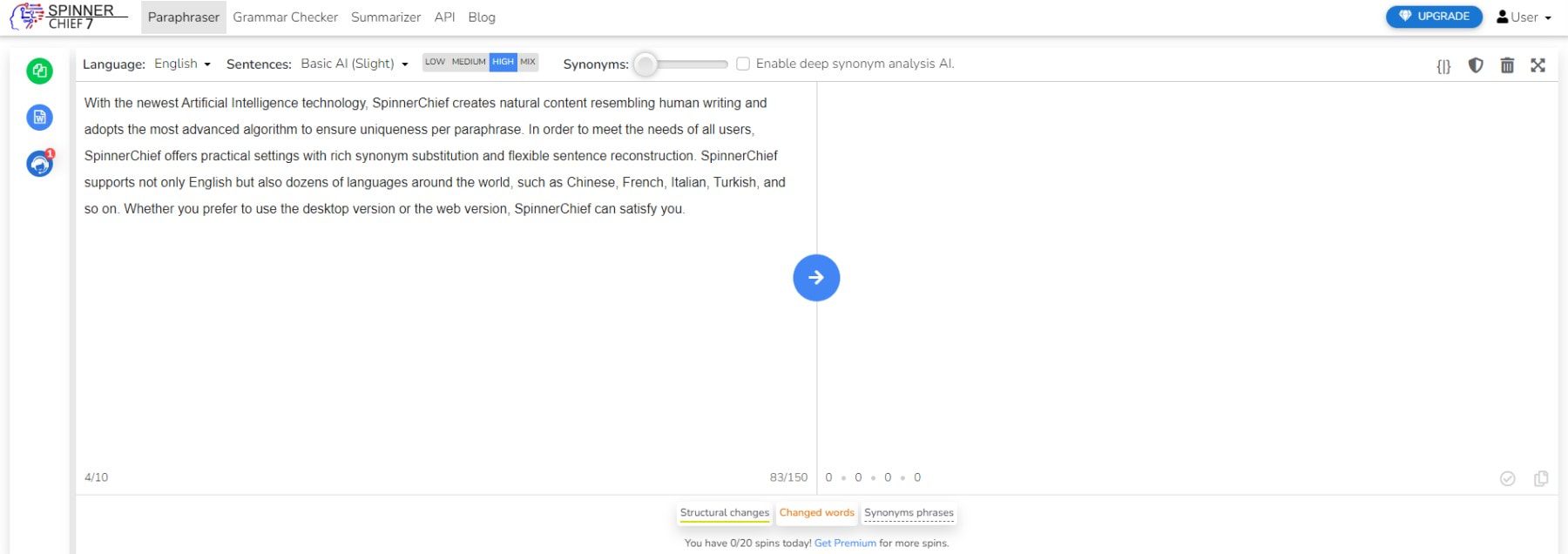
Task: Open the Blog menu item
Action: [x=482, y=17]
